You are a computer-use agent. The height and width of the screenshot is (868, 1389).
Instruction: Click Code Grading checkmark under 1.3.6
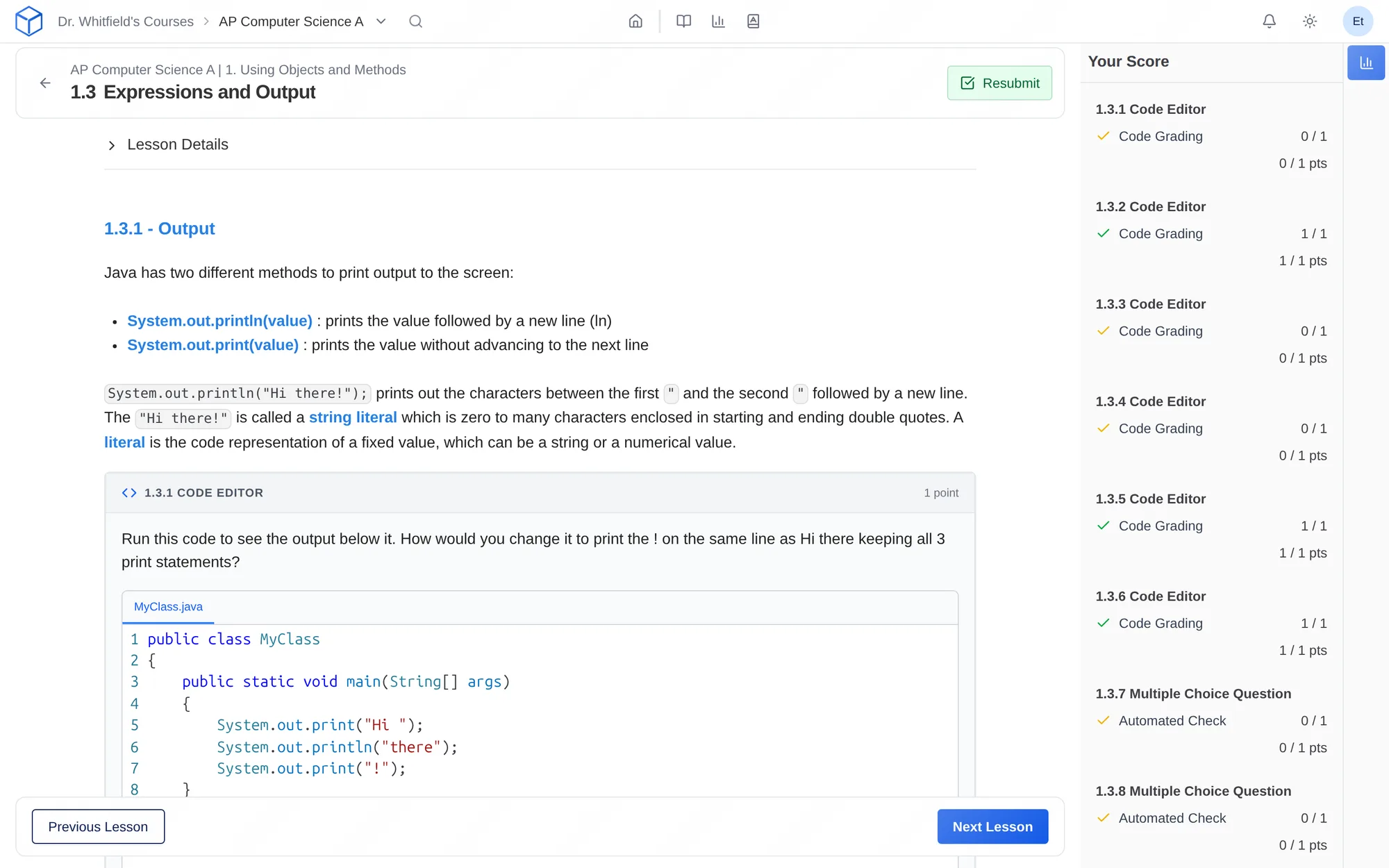pos(1103,623)
